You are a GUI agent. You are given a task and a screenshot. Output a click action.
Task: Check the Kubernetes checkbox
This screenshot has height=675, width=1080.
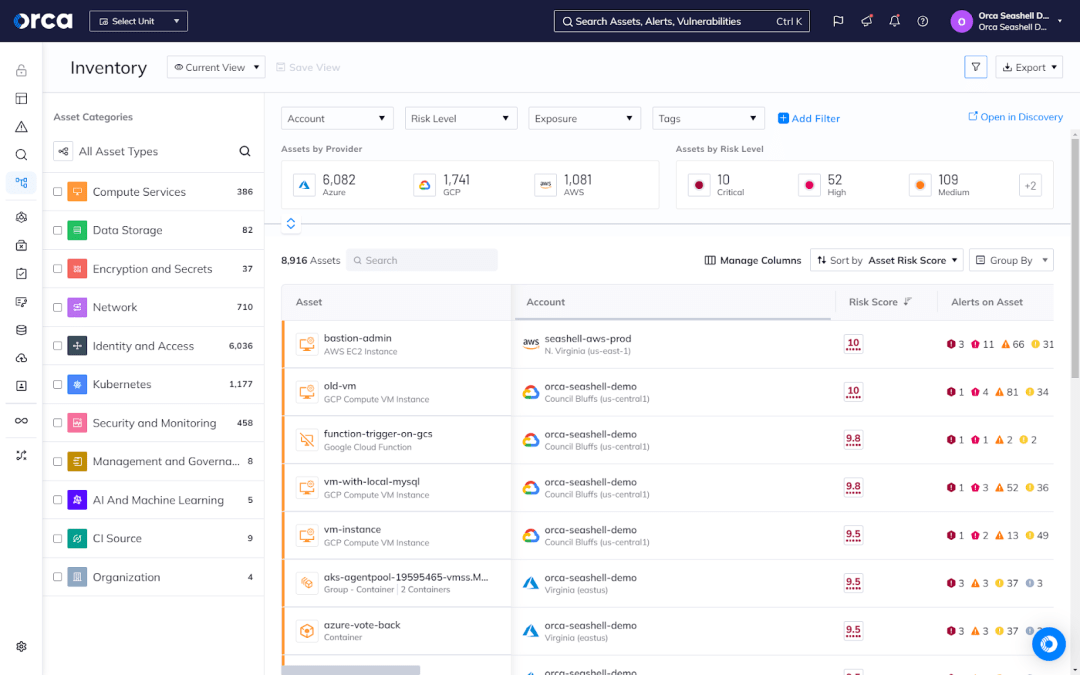tap(58, 384)
